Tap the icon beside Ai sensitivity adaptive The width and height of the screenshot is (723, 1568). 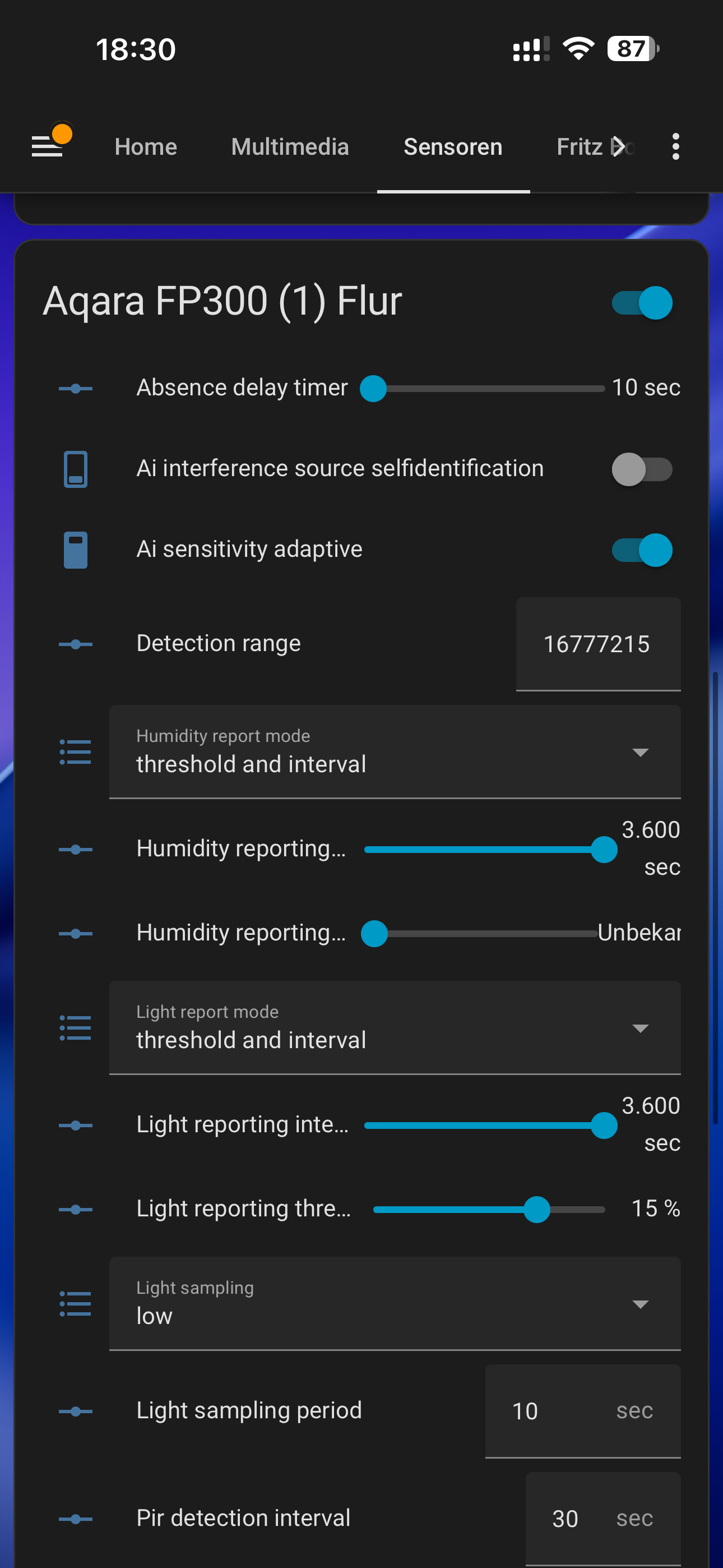(x=76, y=550)
